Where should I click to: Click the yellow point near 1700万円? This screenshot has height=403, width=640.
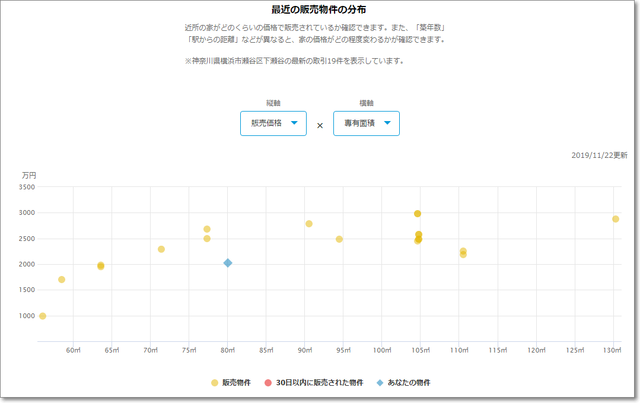tap(62, 280)
